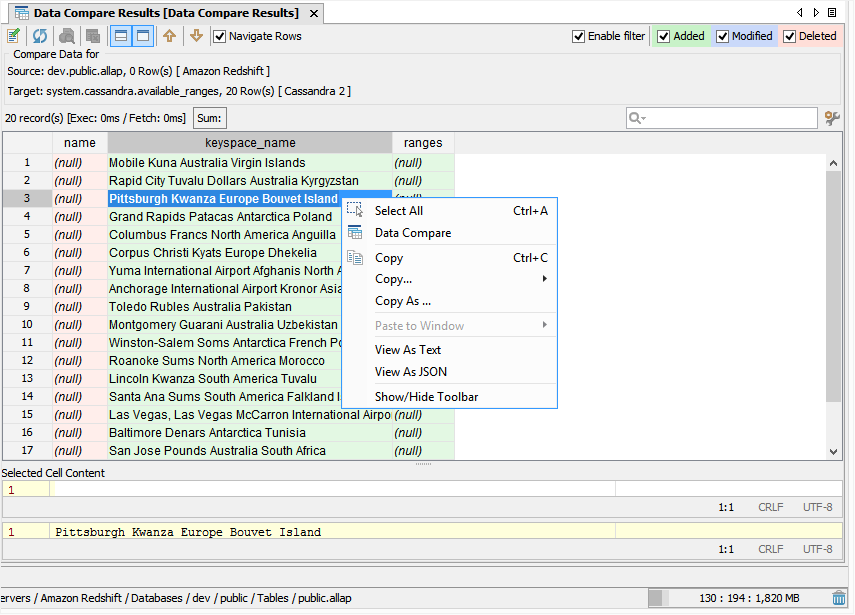This screenshot has width=855, height=615.
Task: Click the grayed export grid toolbar icon
Action: 93,36
